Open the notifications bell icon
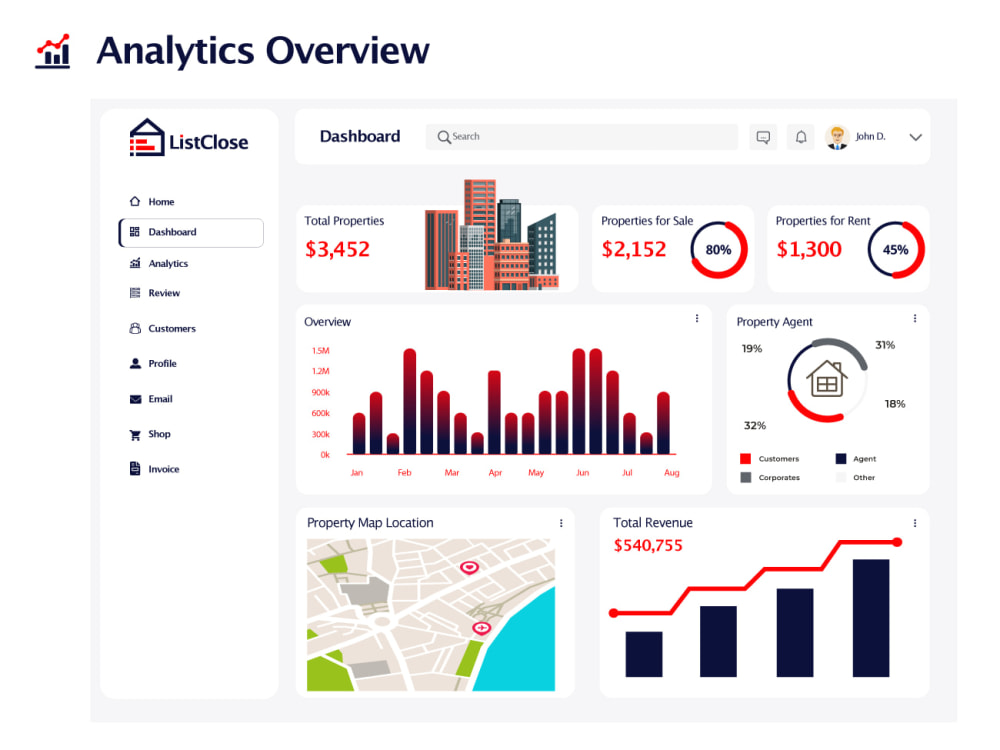 (x=801, y=137)
